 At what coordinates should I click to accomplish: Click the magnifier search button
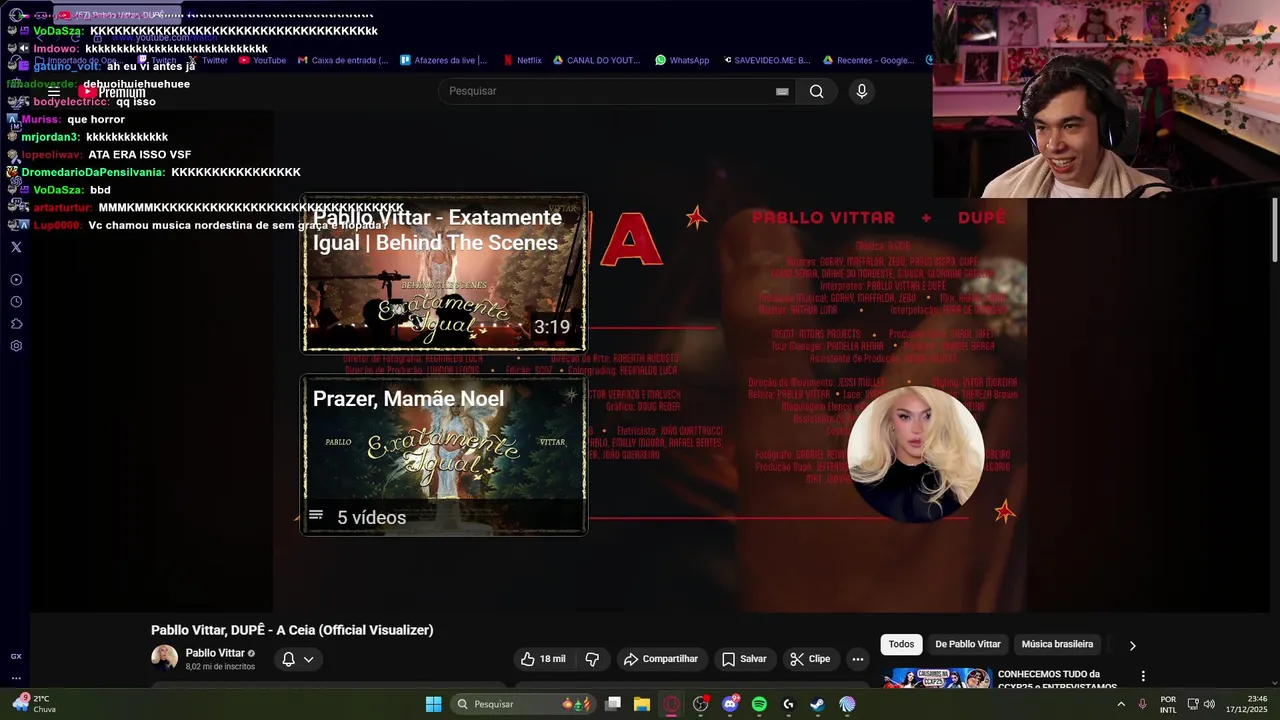817,91
